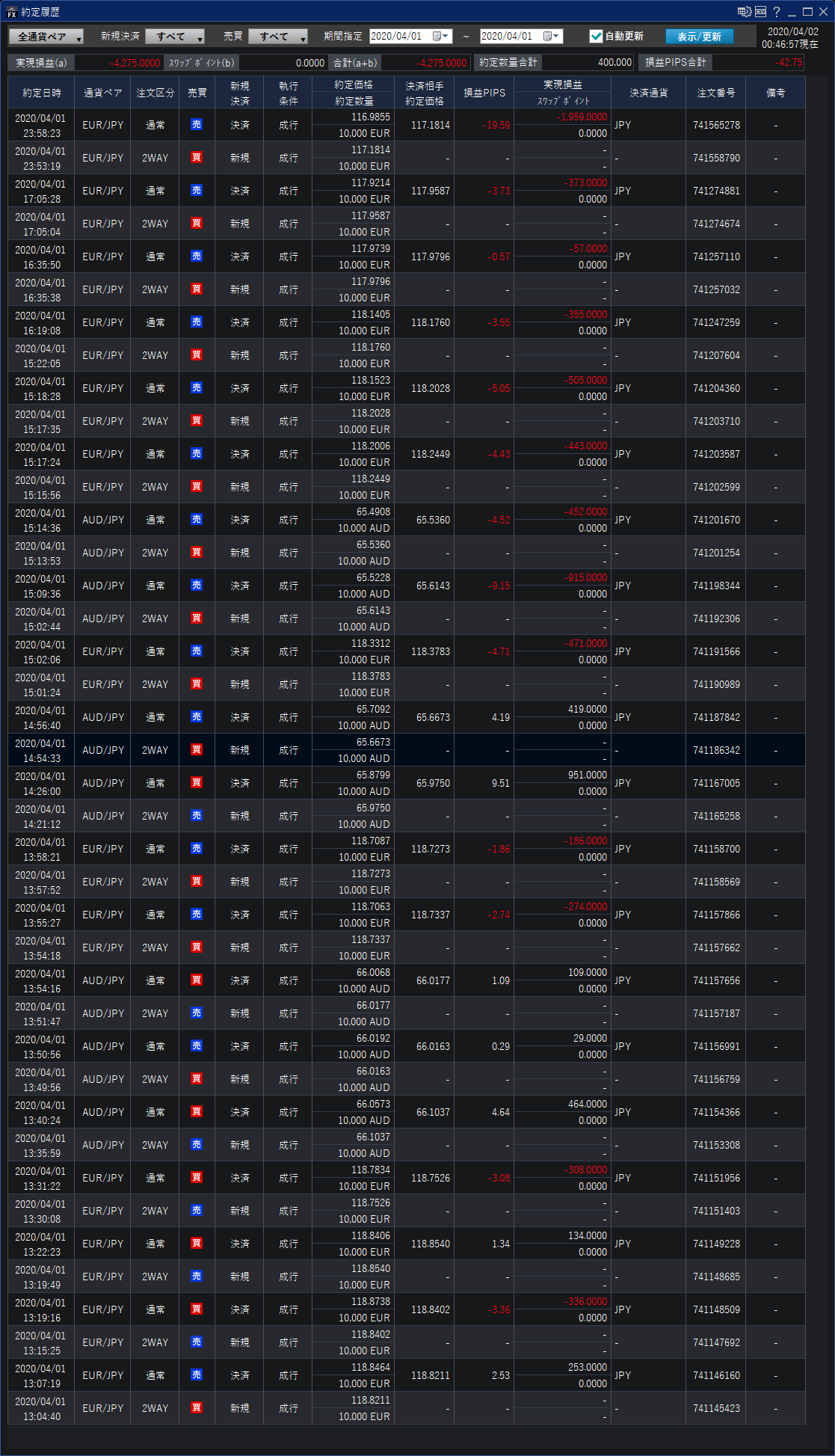835x1456 pixels.
Task: Click the blue sell badge in the 23:58:23 row
Action: tap(197, 125)
